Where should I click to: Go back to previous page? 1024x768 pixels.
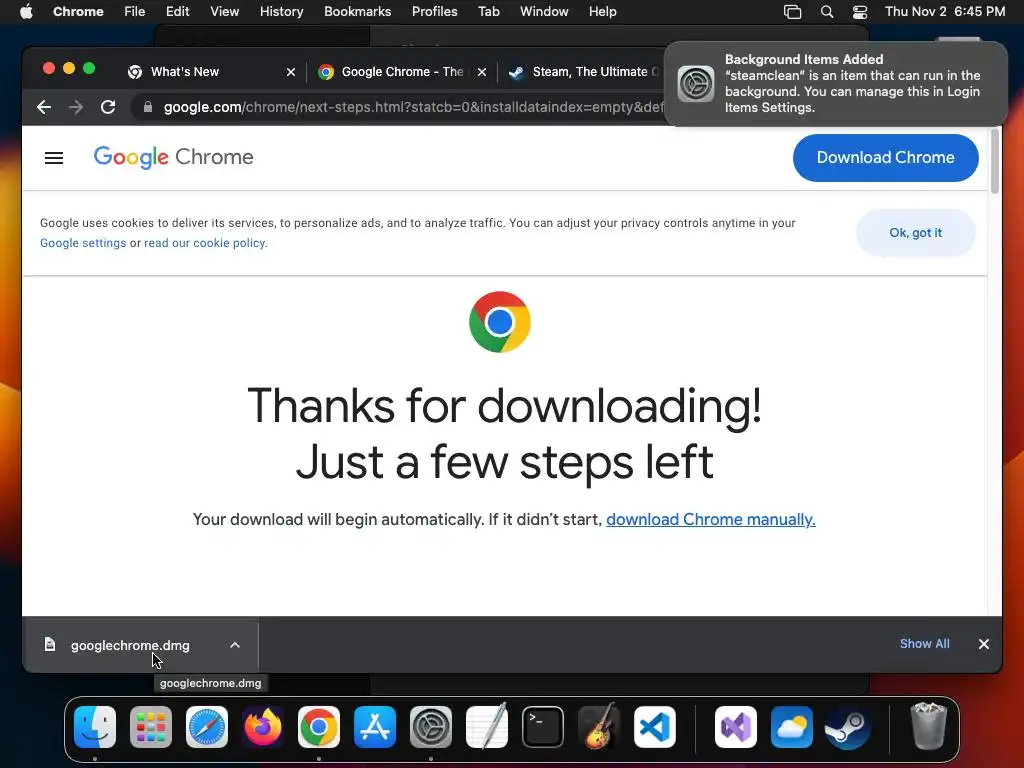tap(44, 107)
